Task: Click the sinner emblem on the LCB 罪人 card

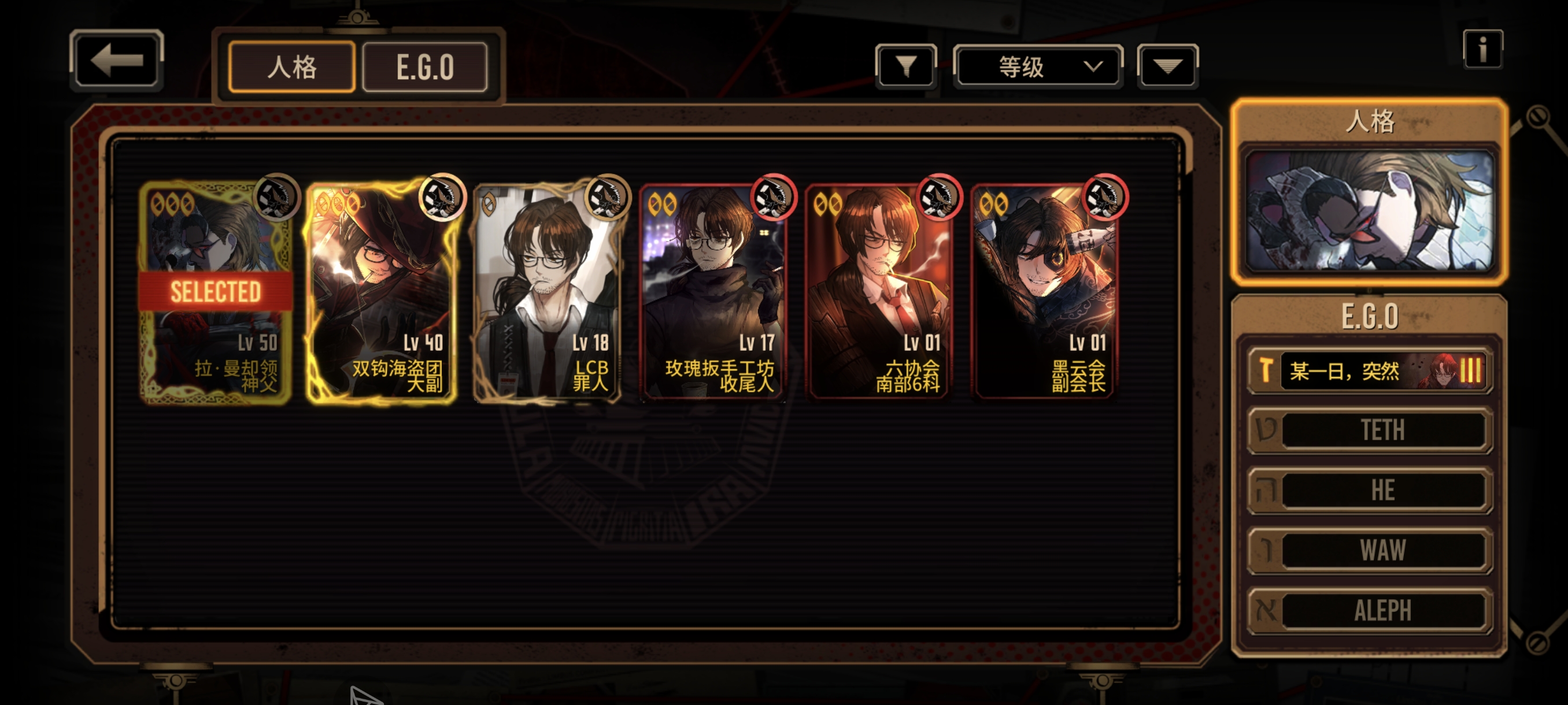Action: point(608,198)
